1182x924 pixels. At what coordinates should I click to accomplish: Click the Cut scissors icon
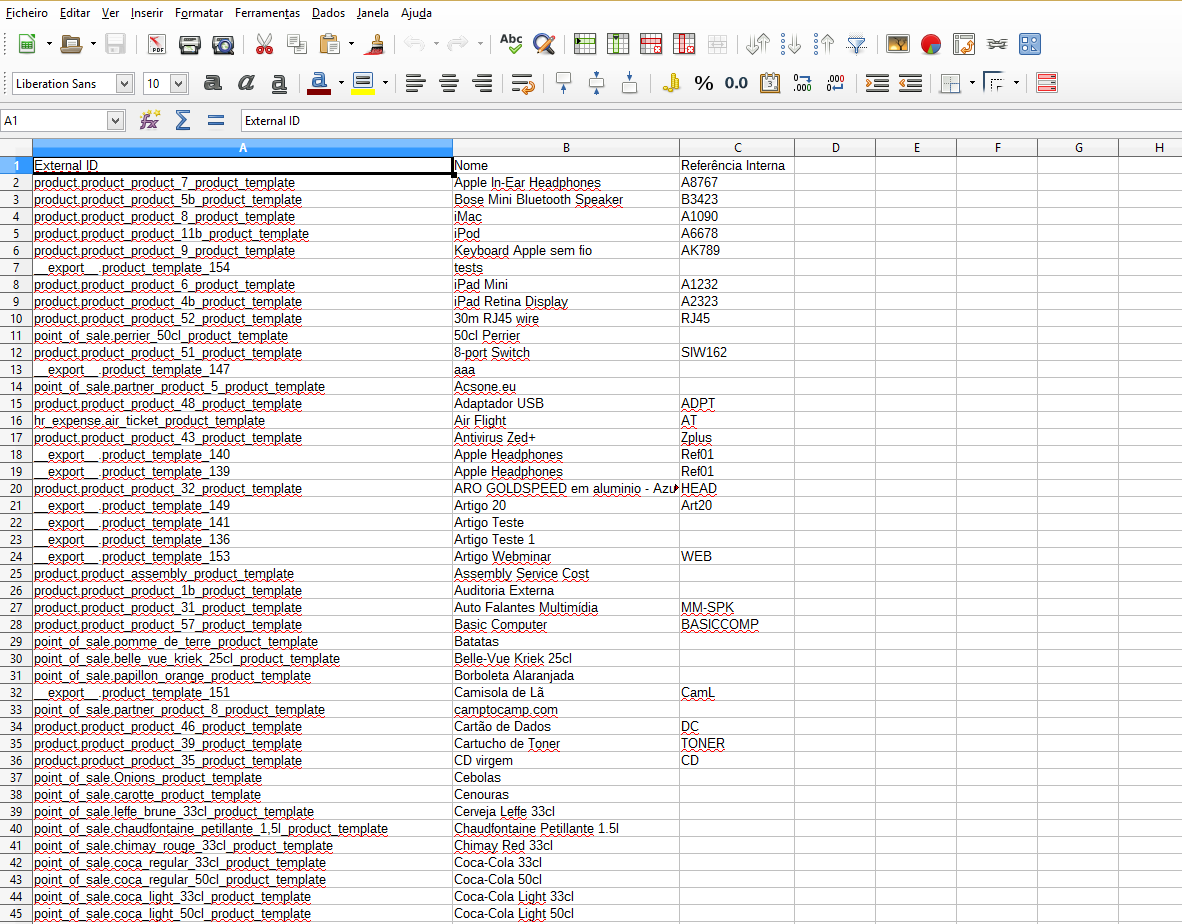tap(264, 44)
